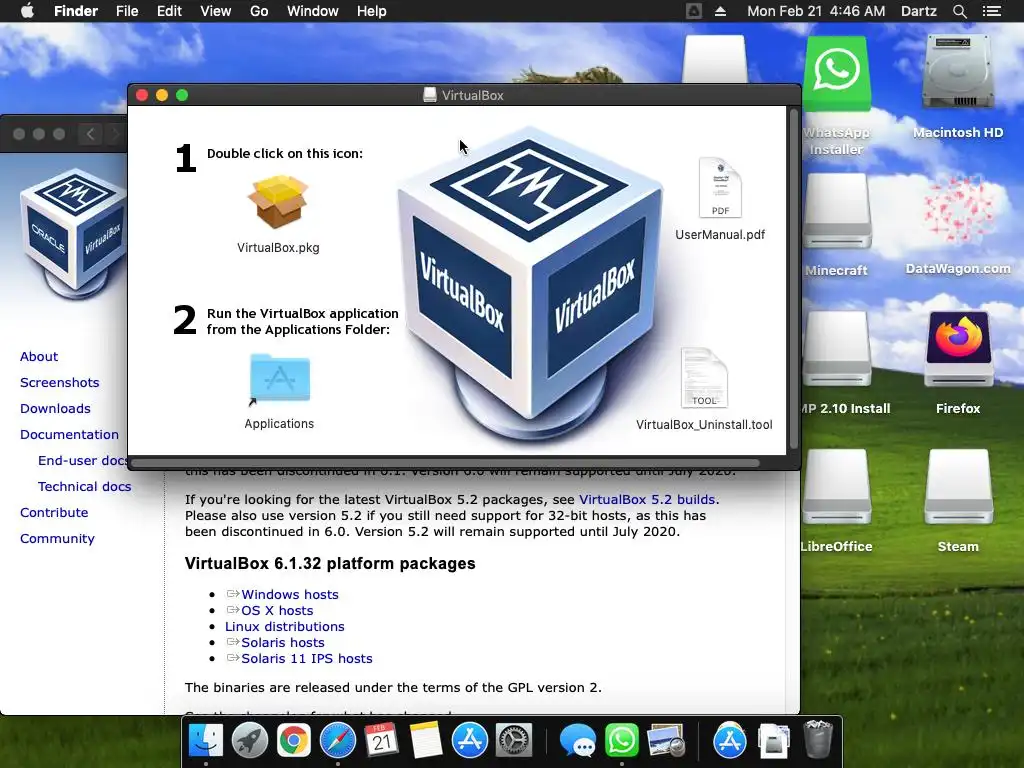
Task: Click the VirtualBox logo on the webpage
Action: tap(73, 233)
